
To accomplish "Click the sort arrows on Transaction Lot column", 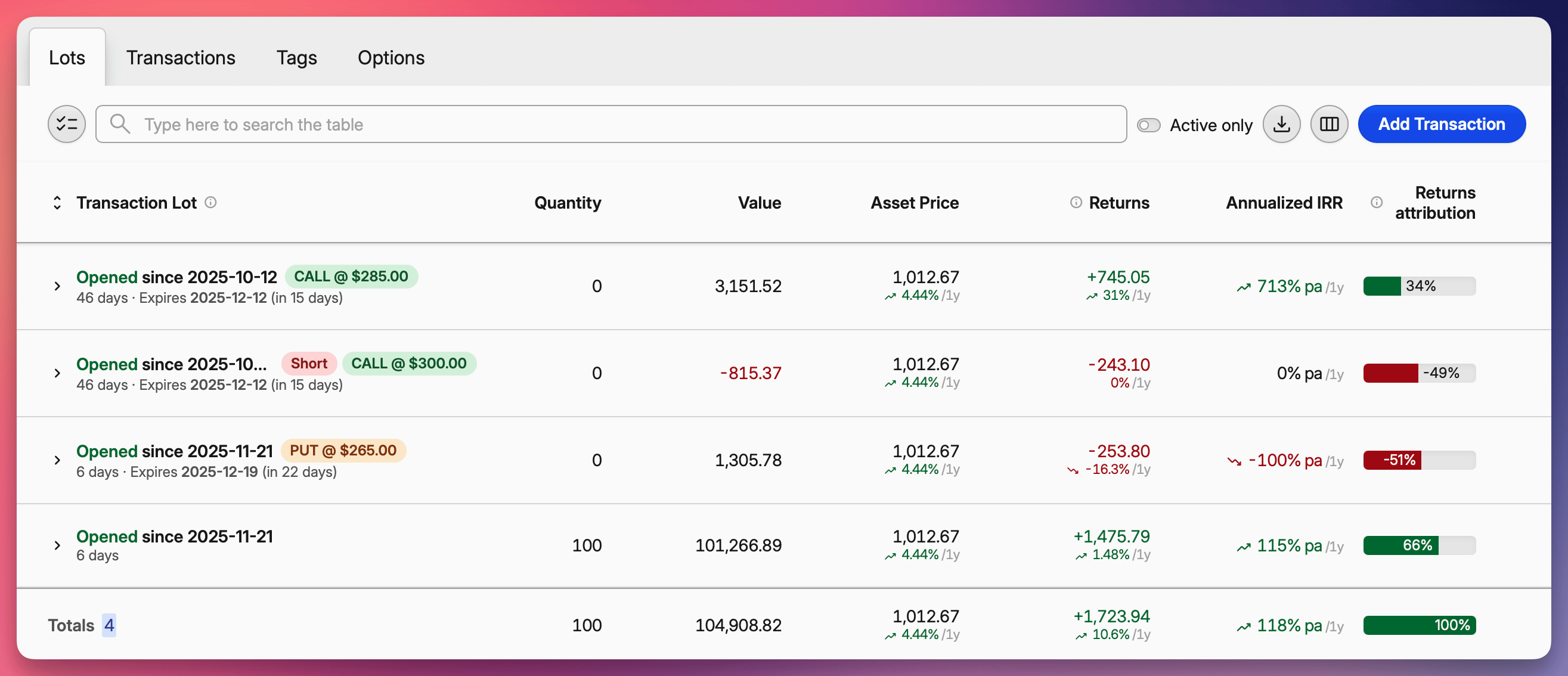I will 57,203.
